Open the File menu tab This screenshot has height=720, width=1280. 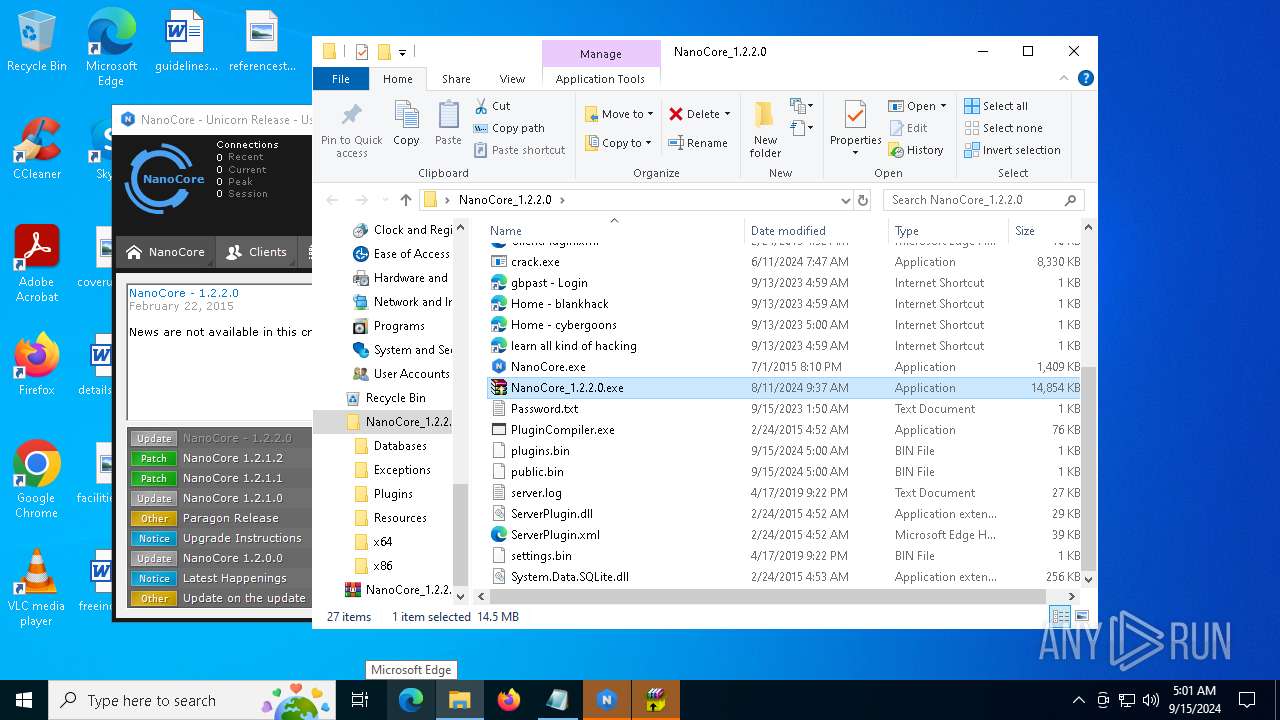(341, 79)
